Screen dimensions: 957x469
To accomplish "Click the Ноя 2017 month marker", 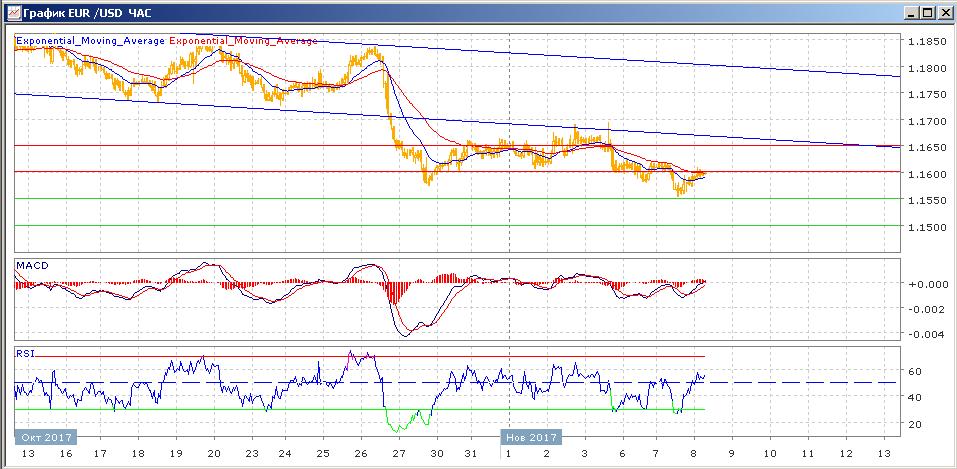I will [531, 437].
